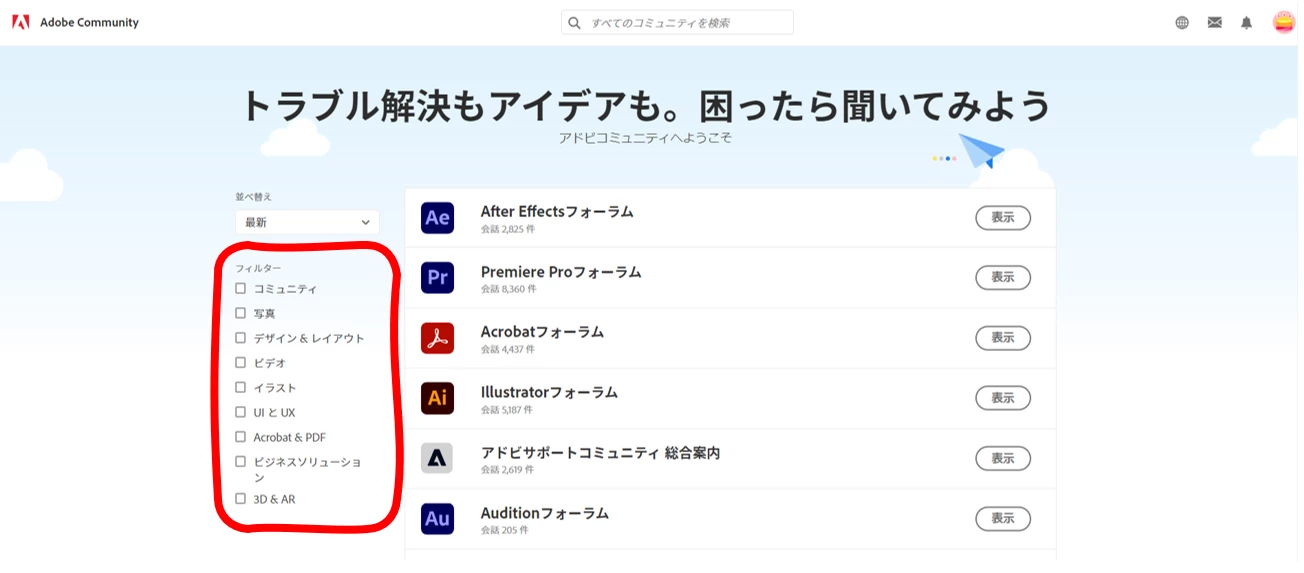Click 表示 button for Premiere Pro forum
This screenshot has height=573, width=1304.
pyautogui.click(x=1002, y=277)
